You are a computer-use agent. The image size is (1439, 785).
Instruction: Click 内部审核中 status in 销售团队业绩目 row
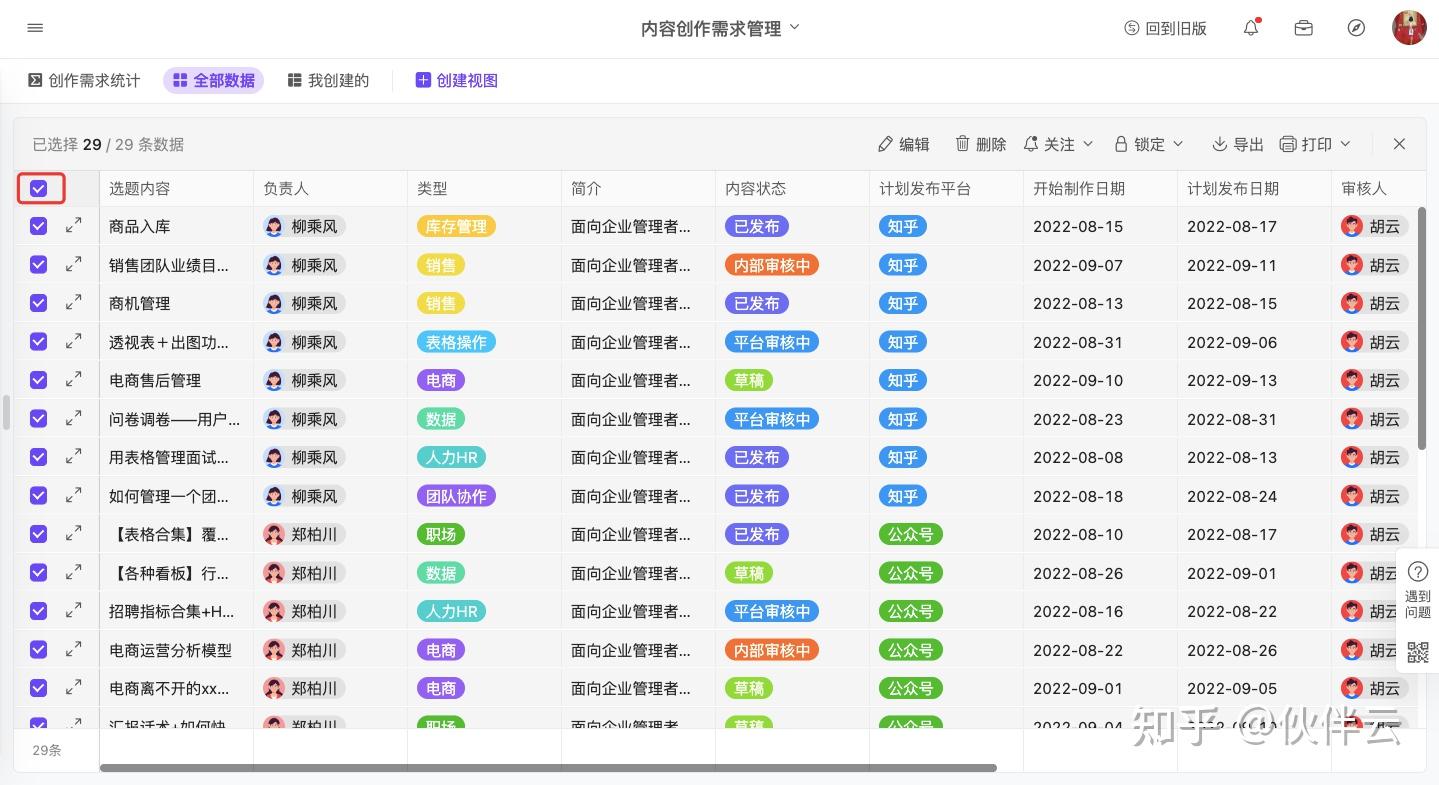(772, 265)
